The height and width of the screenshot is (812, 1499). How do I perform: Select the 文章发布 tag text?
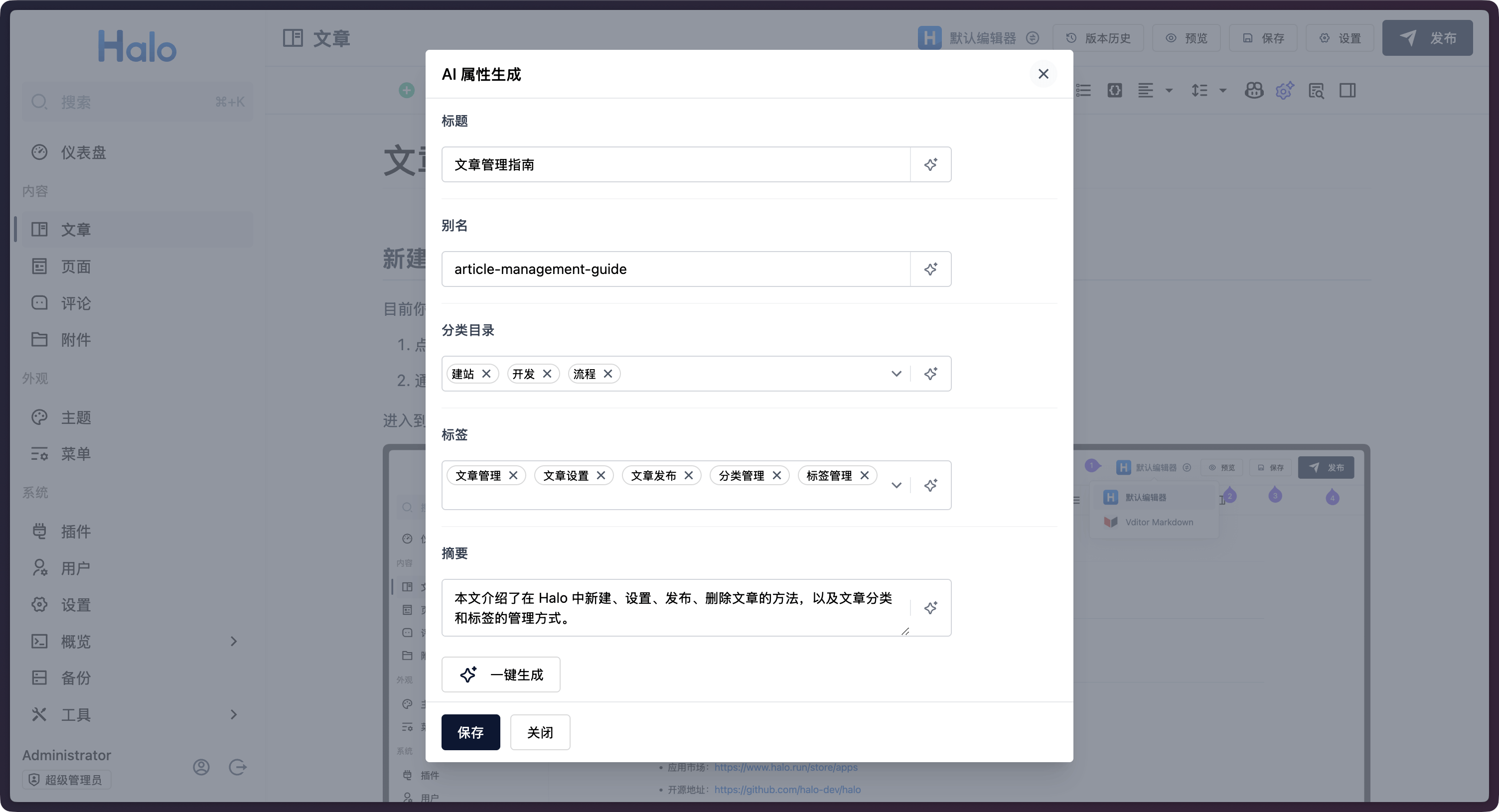pos(653,476)
